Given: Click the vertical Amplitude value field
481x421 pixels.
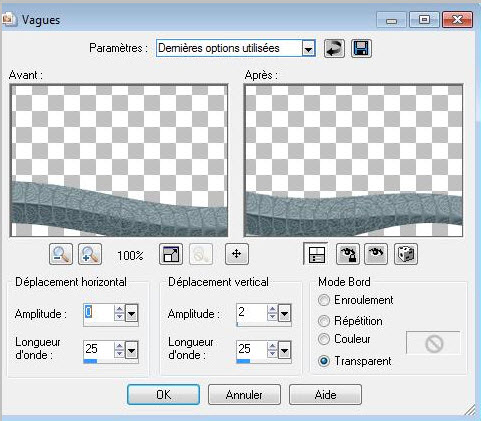Looking at the screenshot, I should coord(252,313).
